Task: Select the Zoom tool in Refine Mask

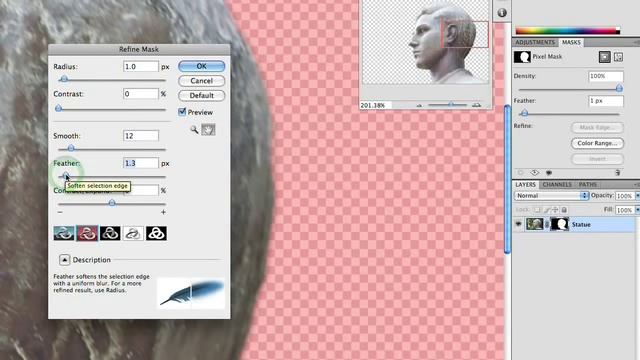Action: coord(194,130)
